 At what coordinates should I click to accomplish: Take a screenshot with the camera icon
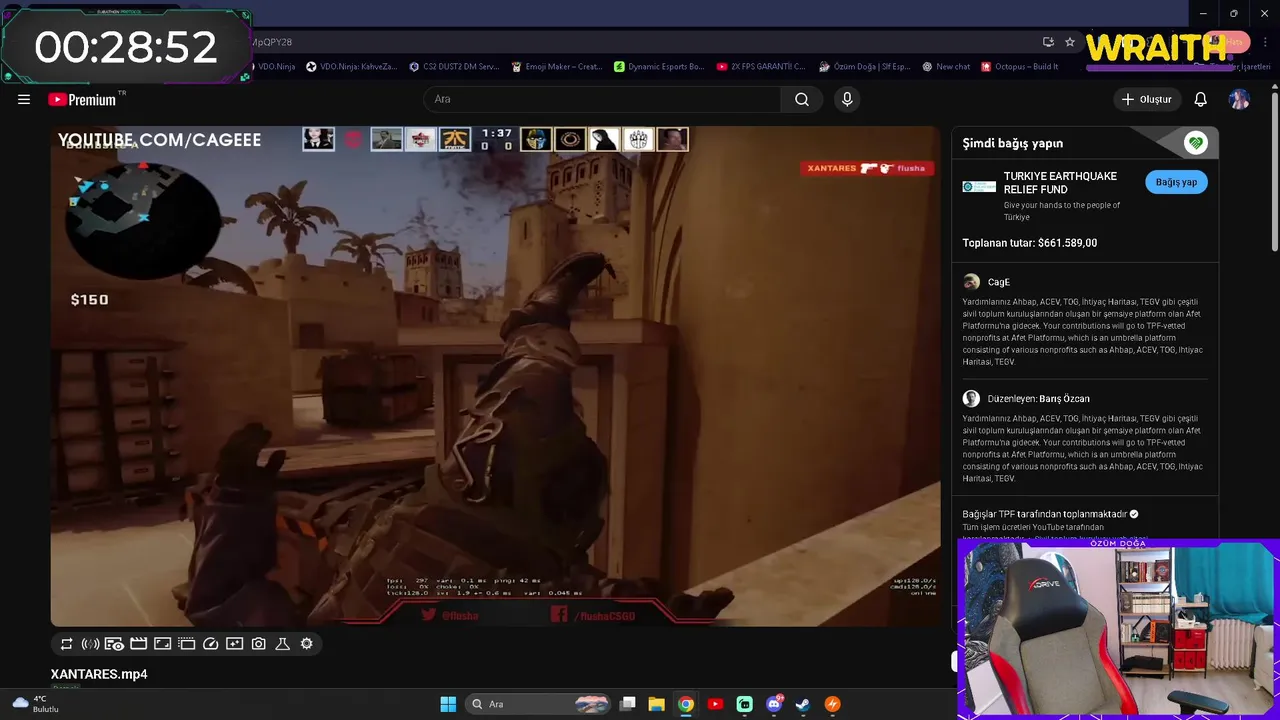tap(258, 644)
